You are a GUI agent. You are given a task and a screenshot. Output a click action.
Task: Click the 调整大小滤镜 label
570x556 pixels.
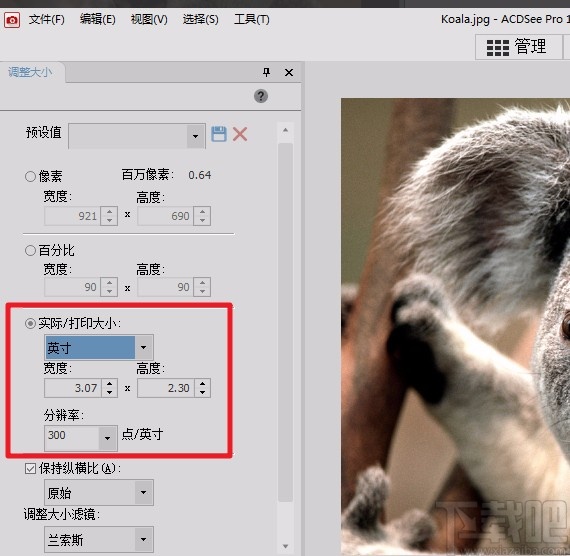point(62,515)
